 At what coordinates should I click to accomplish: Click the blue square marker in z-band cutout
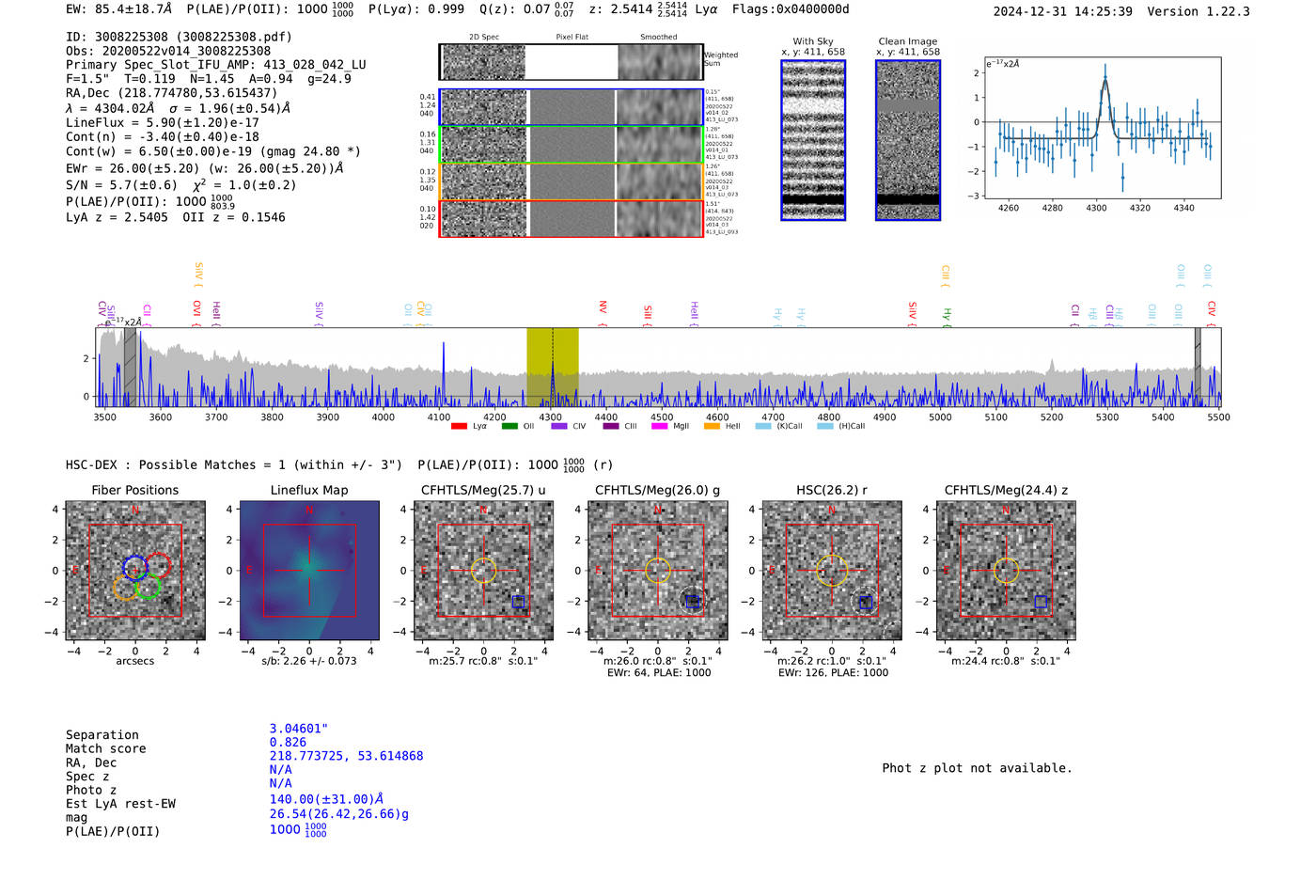(x=1041, y=602)
